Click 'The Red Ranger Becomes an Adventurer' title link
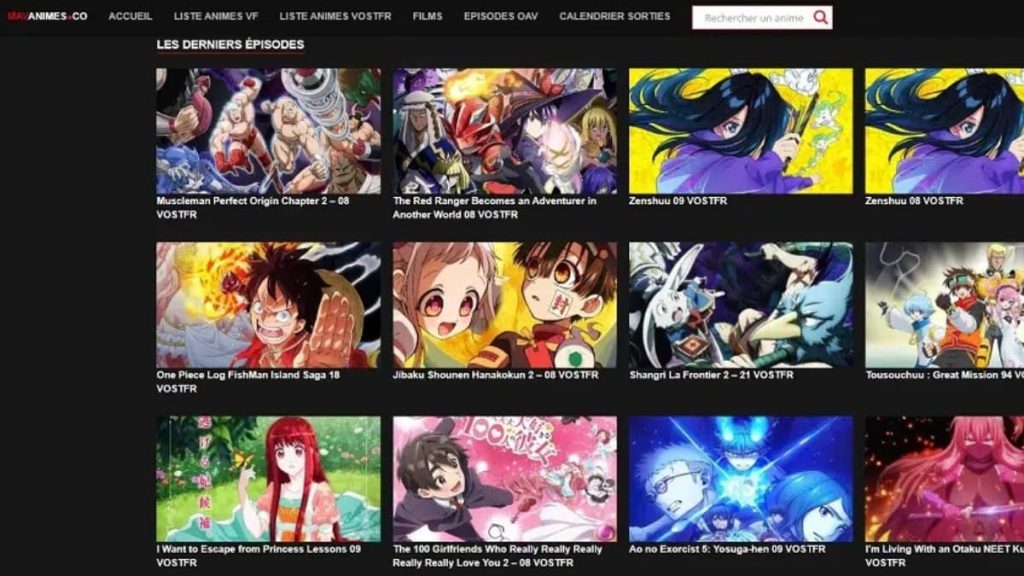Viewport: 1024px width, 576px height. click(494, 208)
